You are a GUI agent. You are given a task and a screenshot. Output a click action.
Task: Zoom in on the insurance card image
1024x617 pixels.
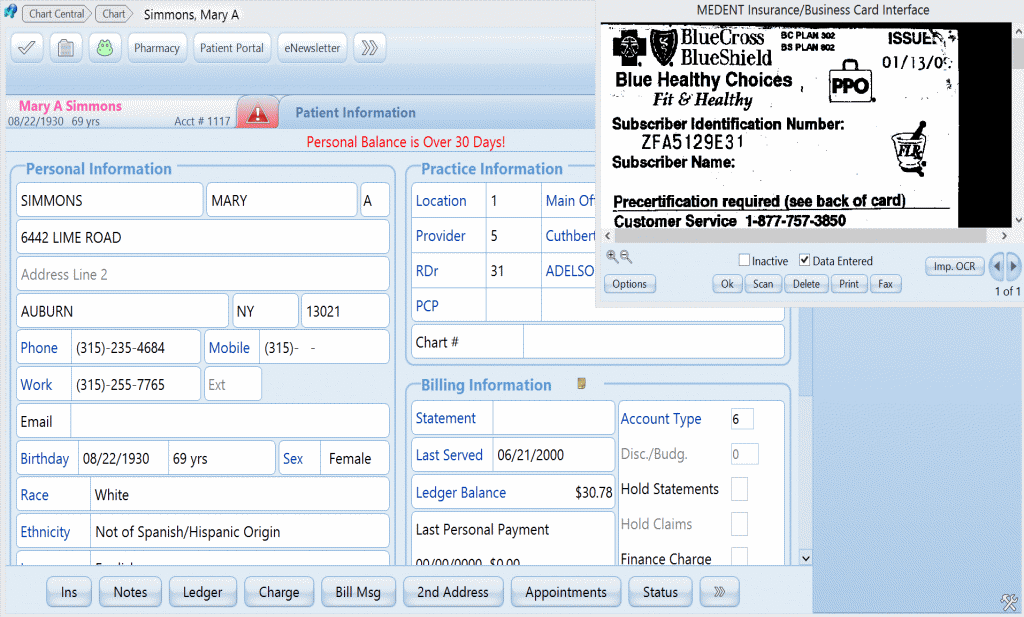coord(612,256)
